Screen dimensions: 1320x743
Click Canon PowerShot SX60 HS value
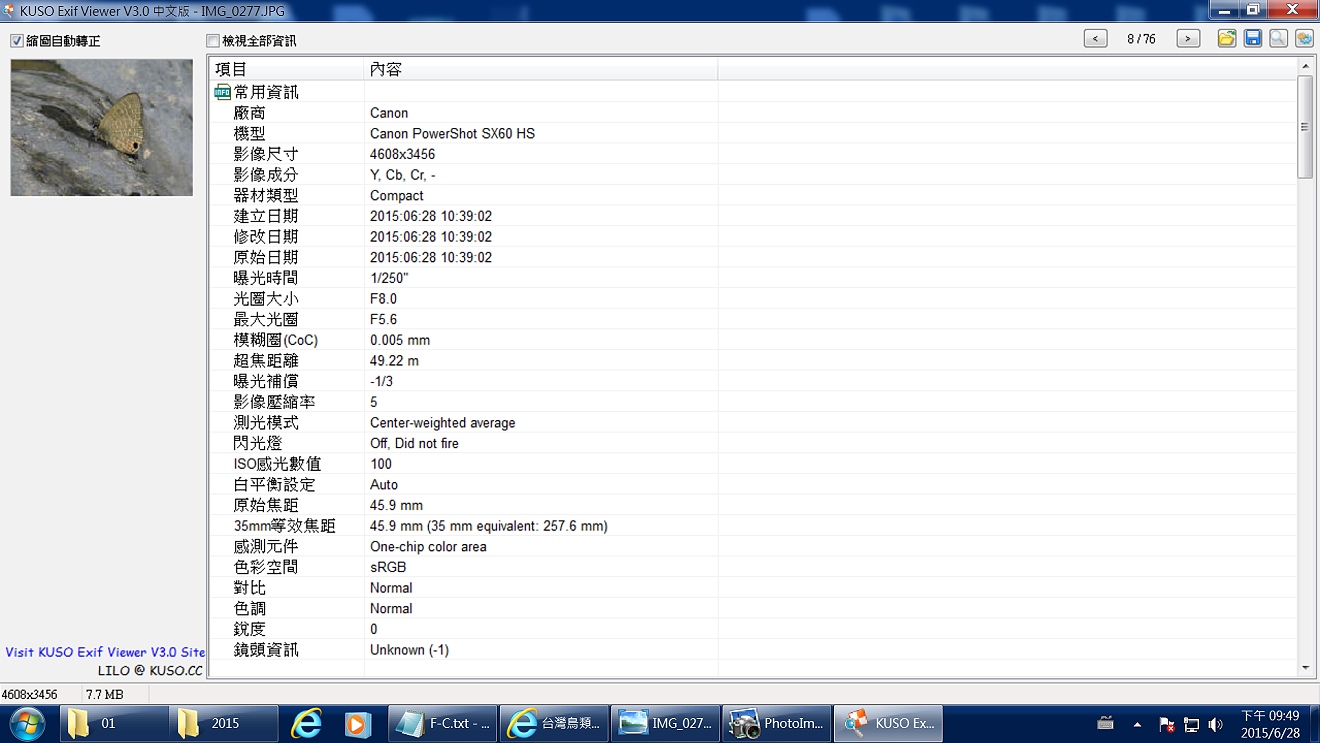(x=452, y=134)
